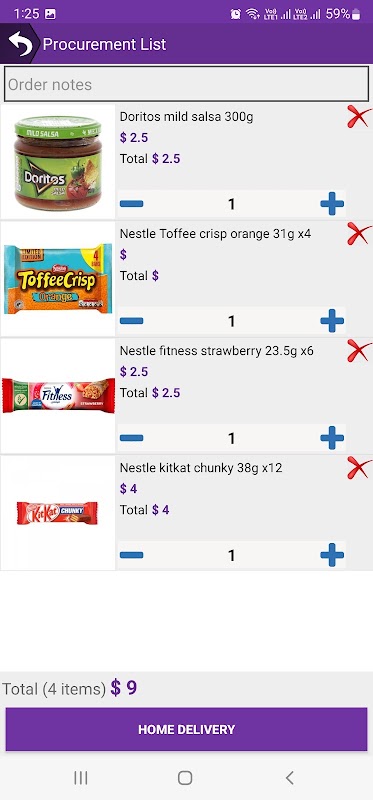This screenshot has width=373, height=800.
Task: Reduce Nestle fitness strawberry quantity
Action: click(132, 438)
